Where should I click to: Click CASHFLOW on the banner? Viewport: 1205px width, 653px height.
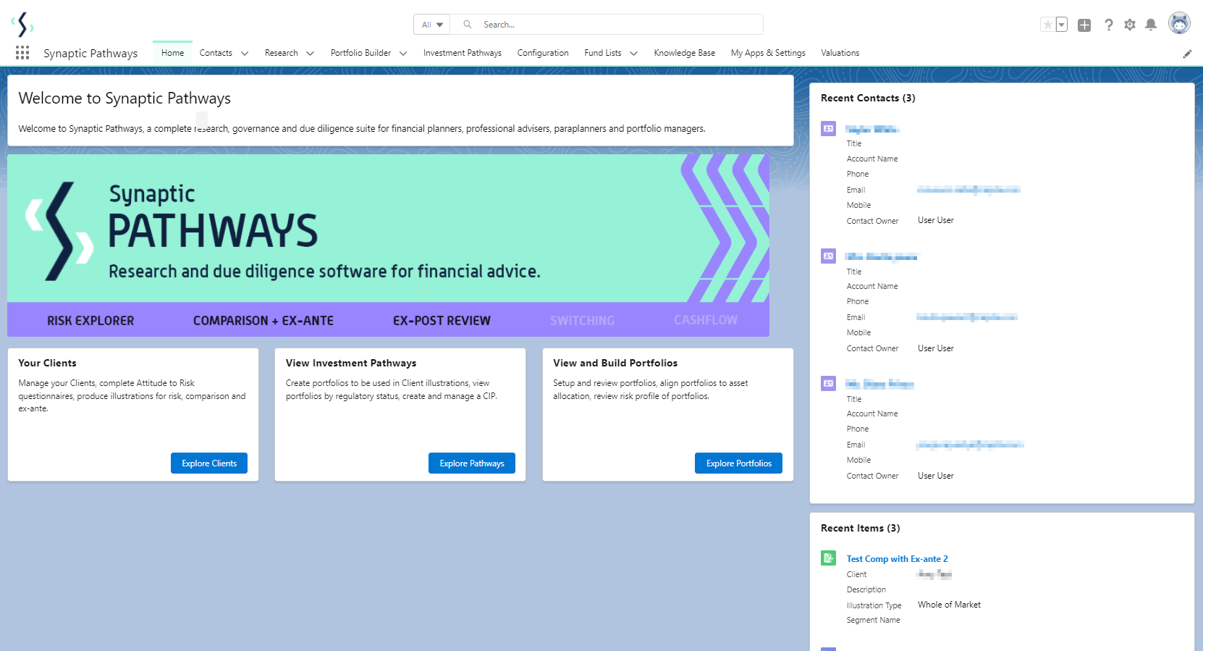click(705, 321)
